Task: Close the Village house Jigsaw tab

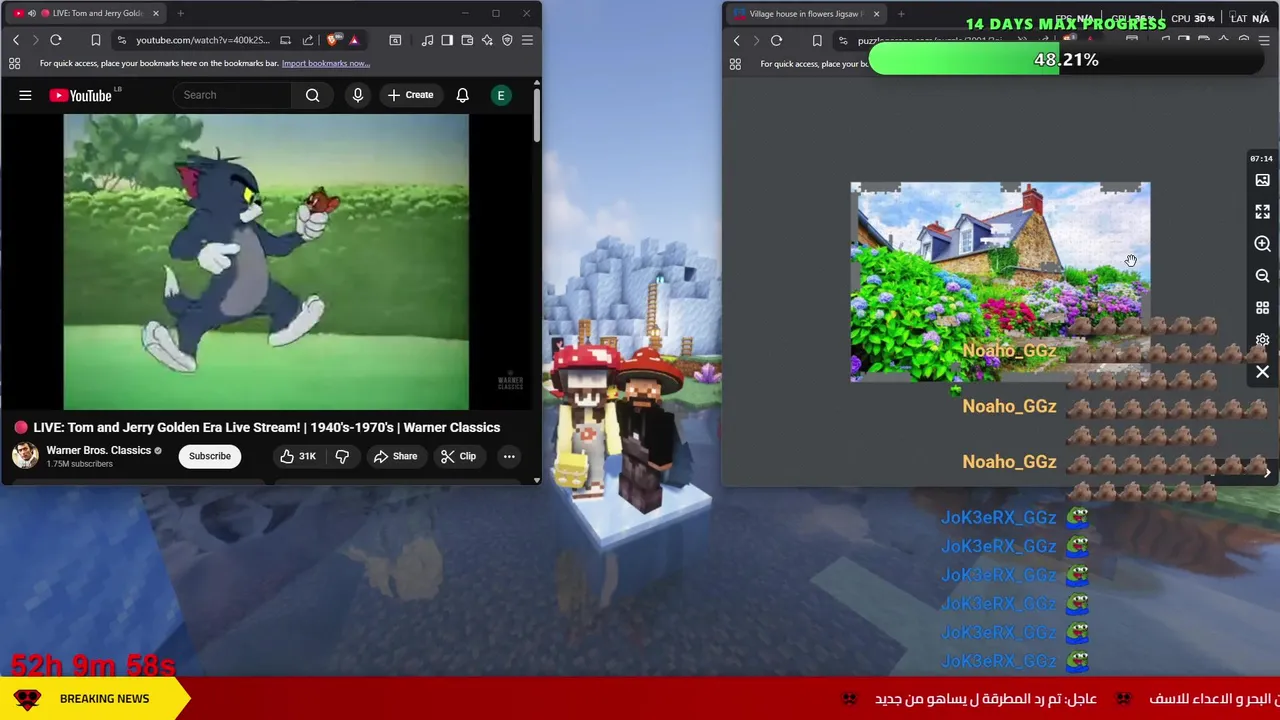Action: [x=876, y=14]
